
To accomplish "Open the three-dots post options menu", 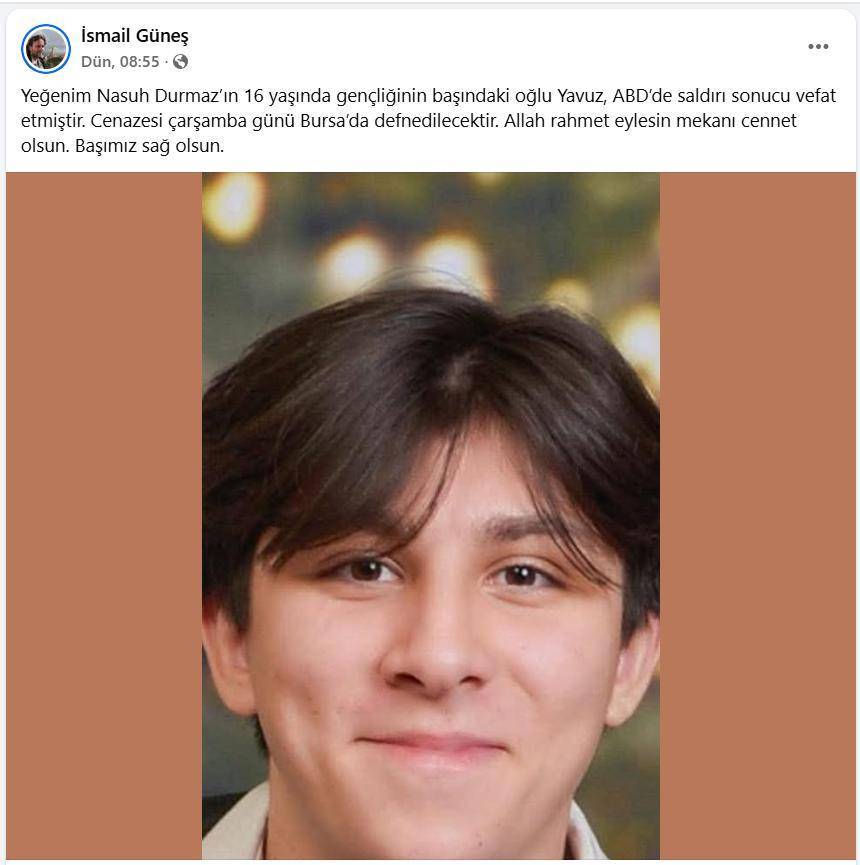I will [818, 47].
